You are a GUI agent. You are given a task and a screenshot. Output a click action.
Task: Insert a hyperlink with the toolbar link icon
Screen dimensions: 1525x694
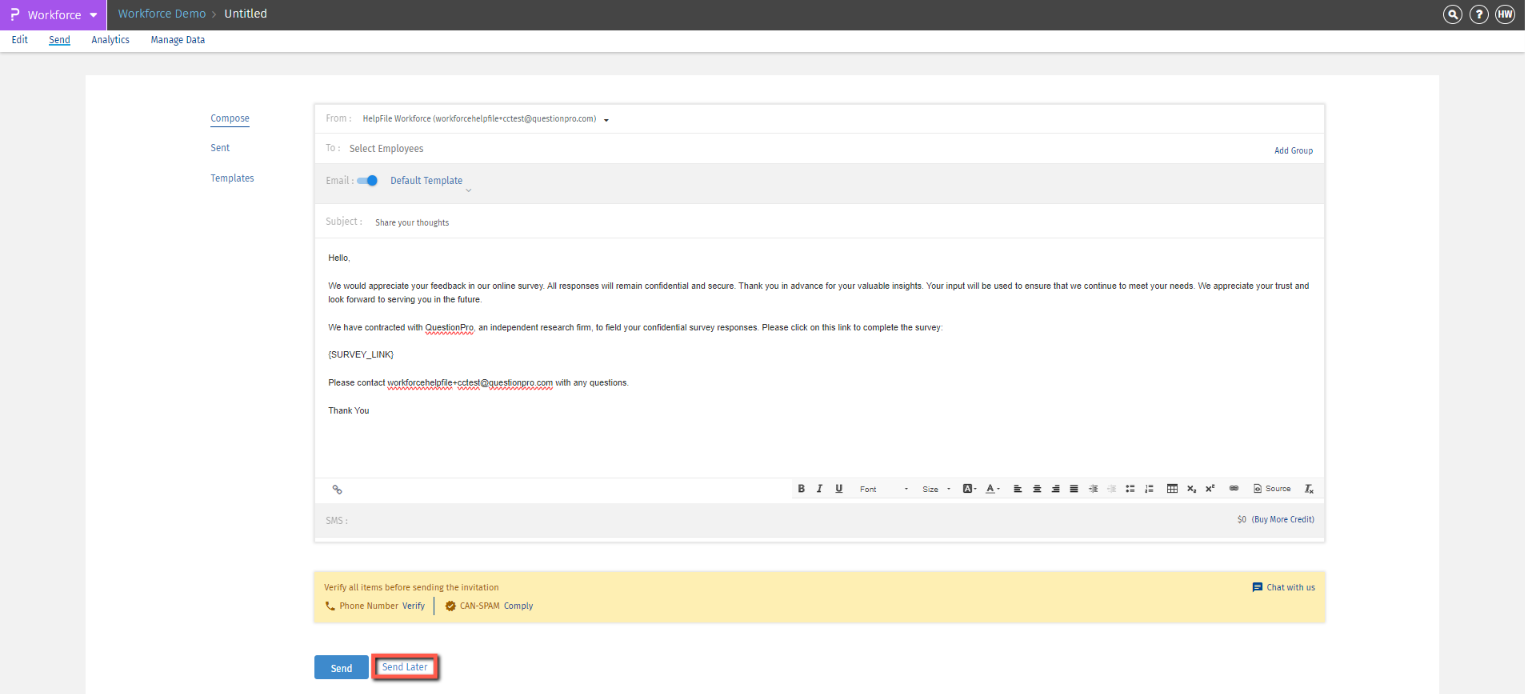(x=1234, y=488)
